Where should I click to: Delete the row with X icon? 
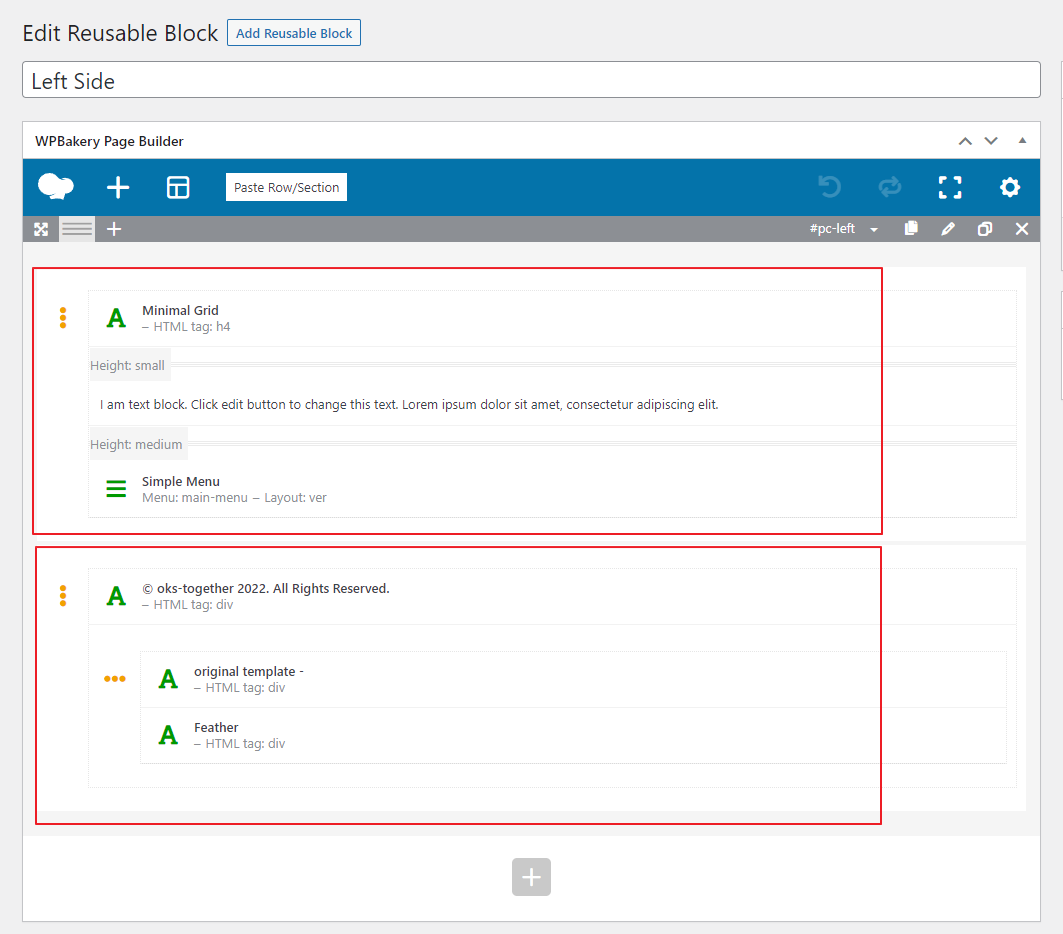tap(1022, 229)
